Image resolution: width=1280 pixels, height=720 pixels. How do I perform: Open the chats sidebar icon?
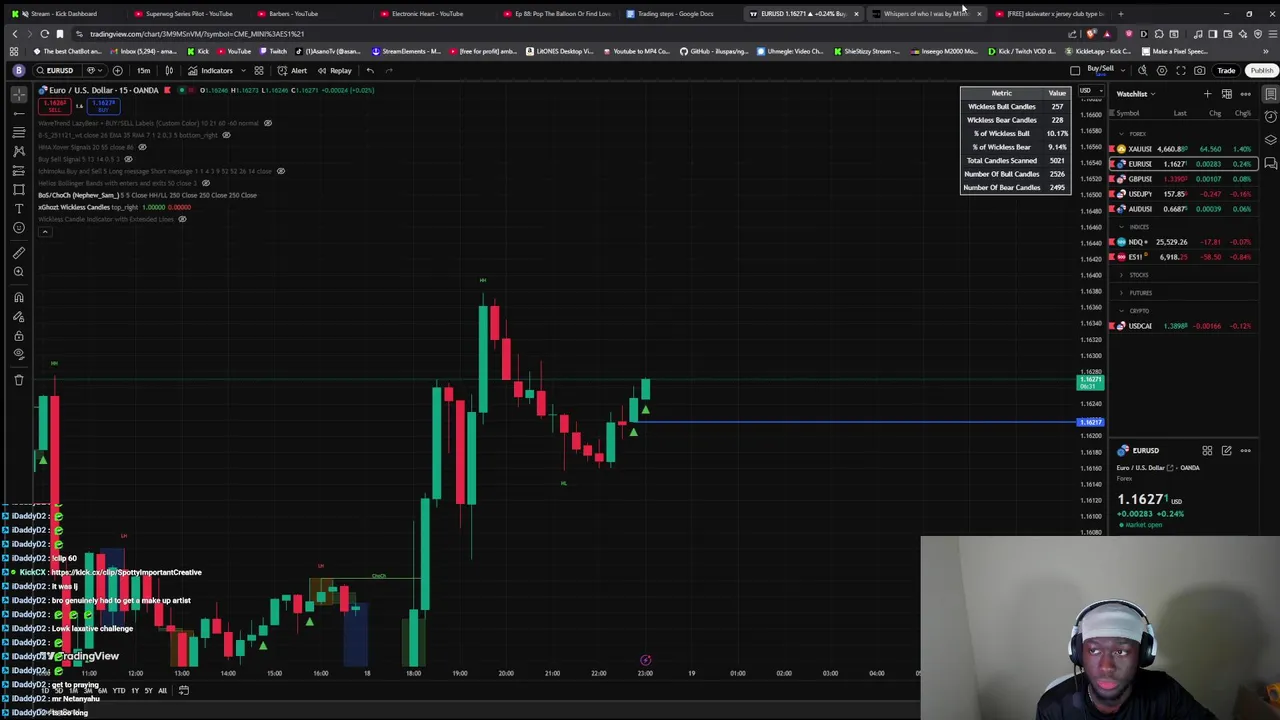click(x=1270, y=163)
